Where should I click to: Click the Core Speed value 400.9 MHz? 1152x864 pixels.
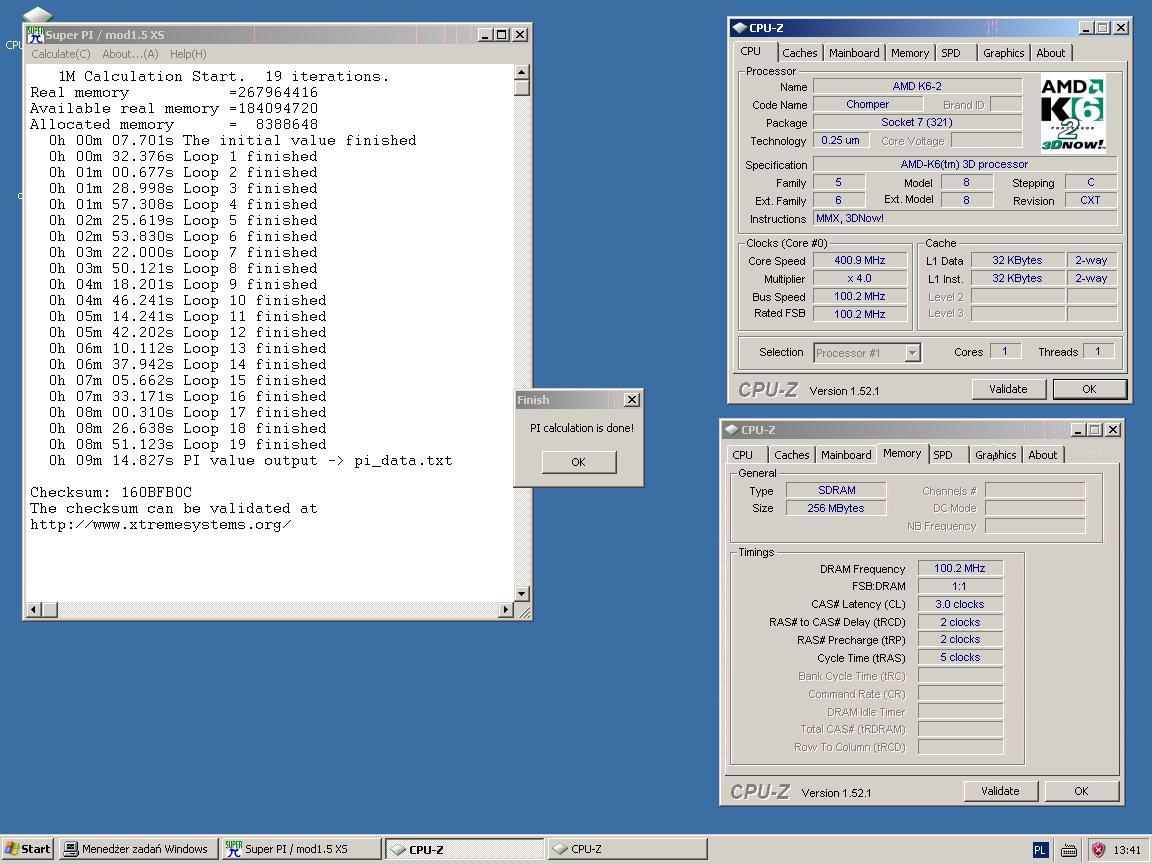(x=860, y=260)
